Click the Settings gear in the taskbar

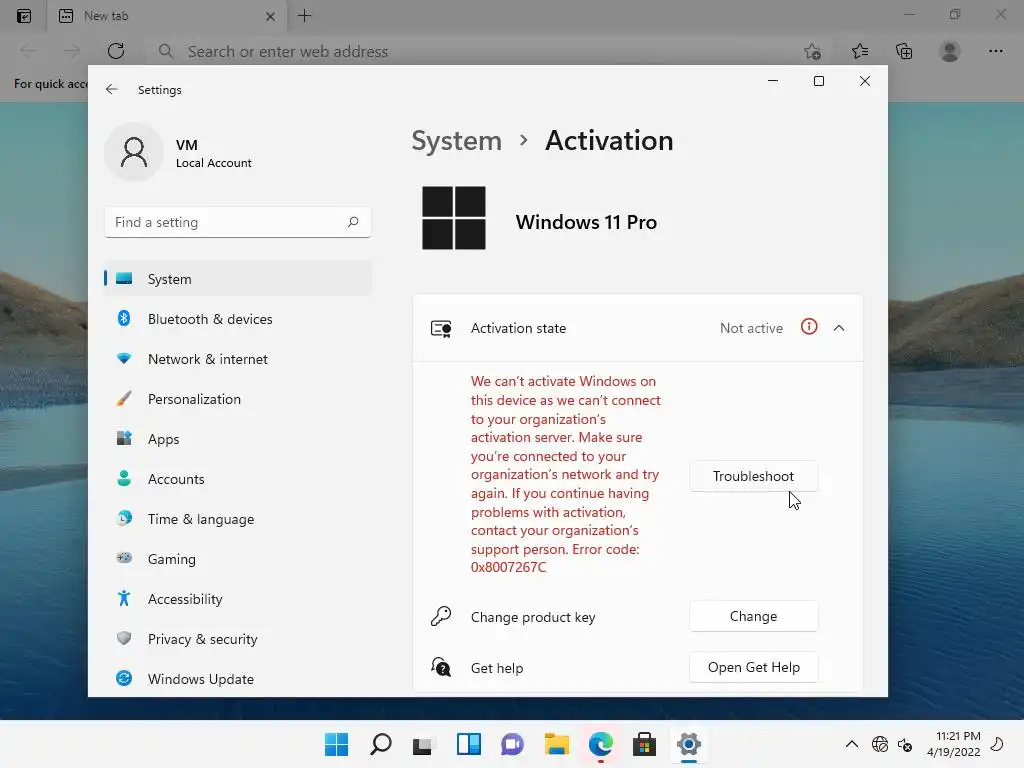pos(689,744)
